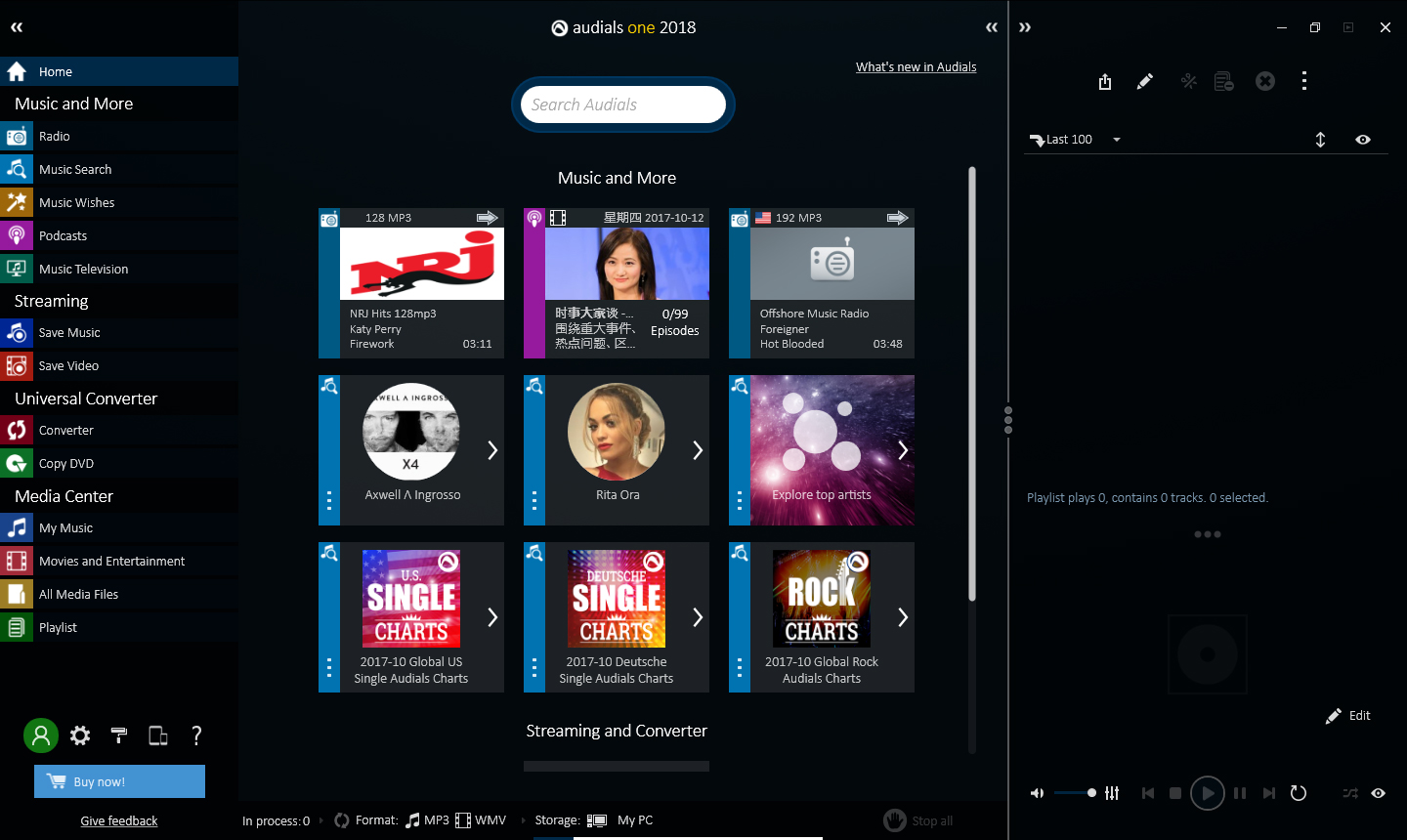Open the Playlist view in sidebar
The width and height of the screenshot is (1407, 840).
click(x=119, y=628)
